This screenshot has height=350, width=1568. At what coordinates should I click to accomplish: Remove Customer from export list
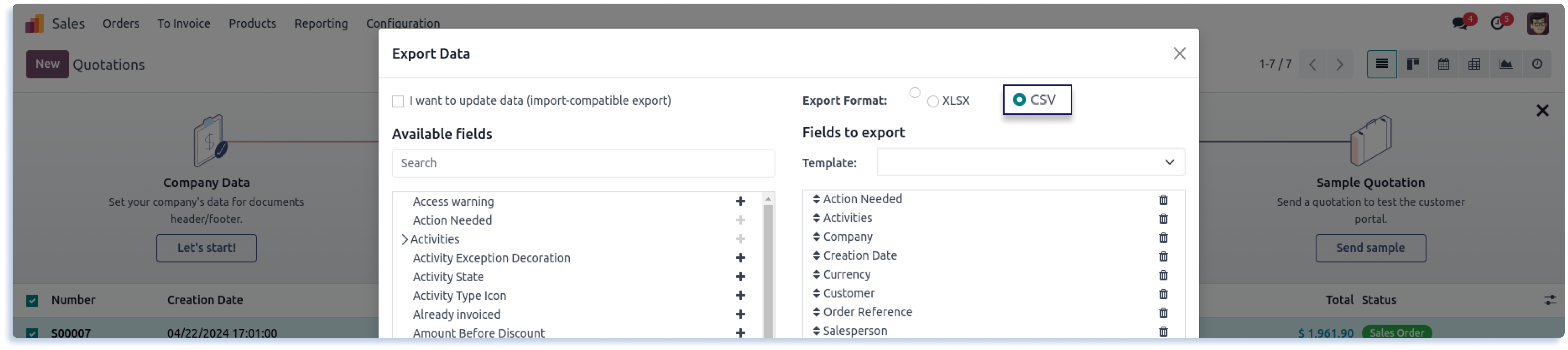tap(1163, 294)
